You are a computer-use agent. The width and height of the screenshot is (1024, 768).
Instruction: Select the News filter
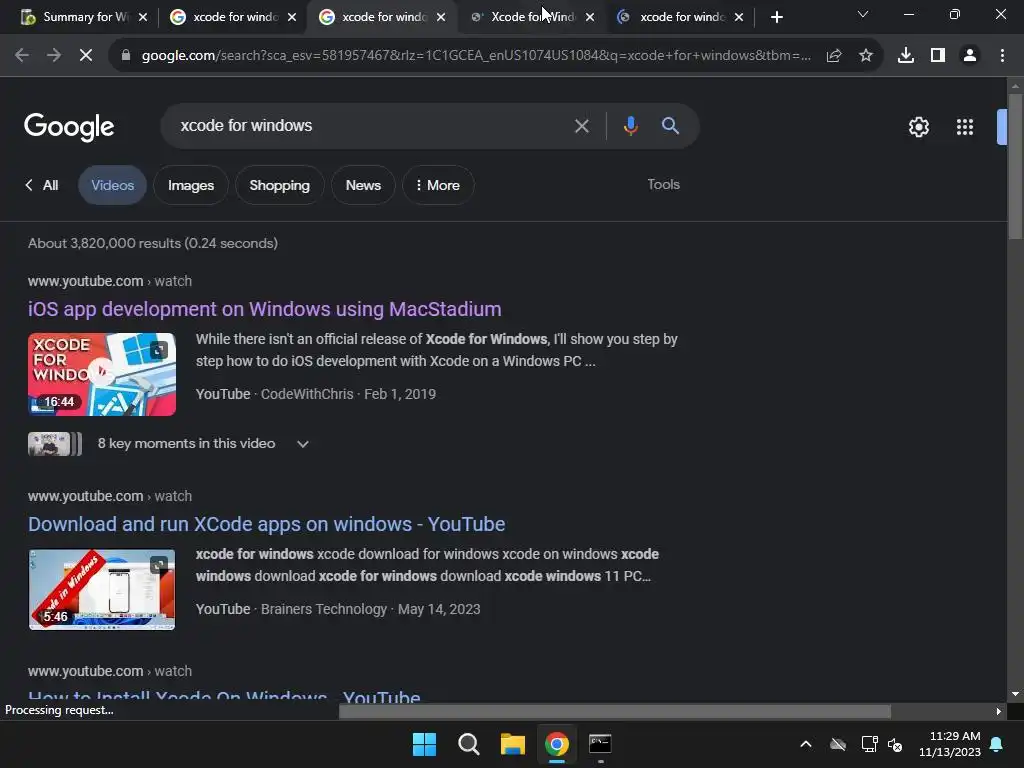click(363, 185)
